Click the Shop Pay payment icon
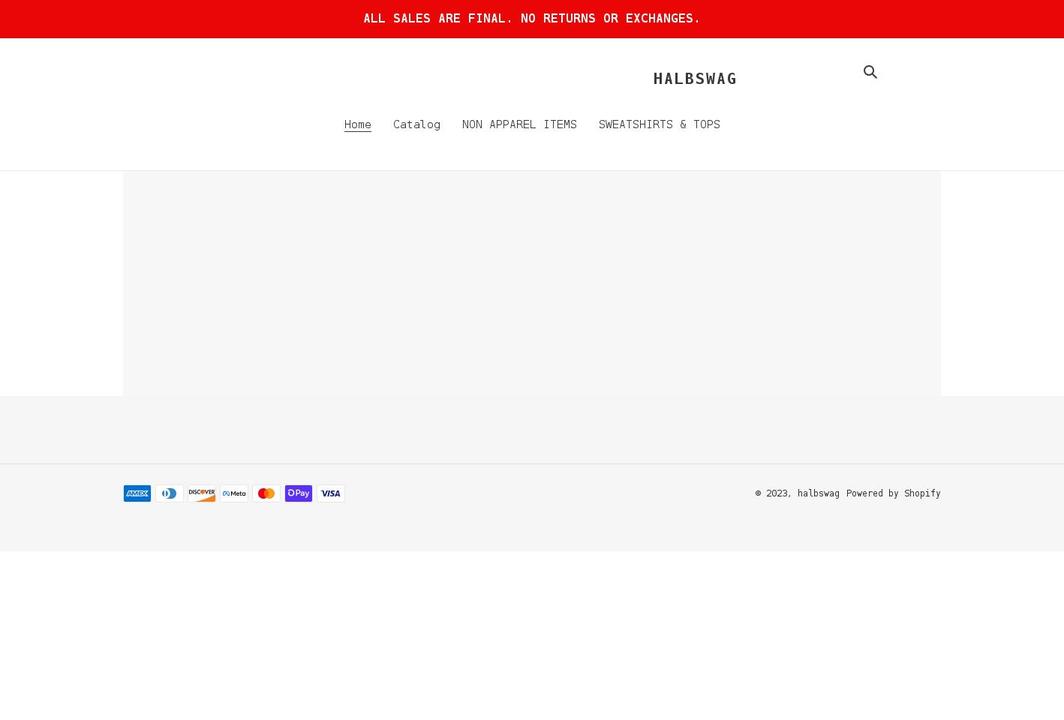Image resolution: width=1064 pixels, height=720 pixels. 298,493
